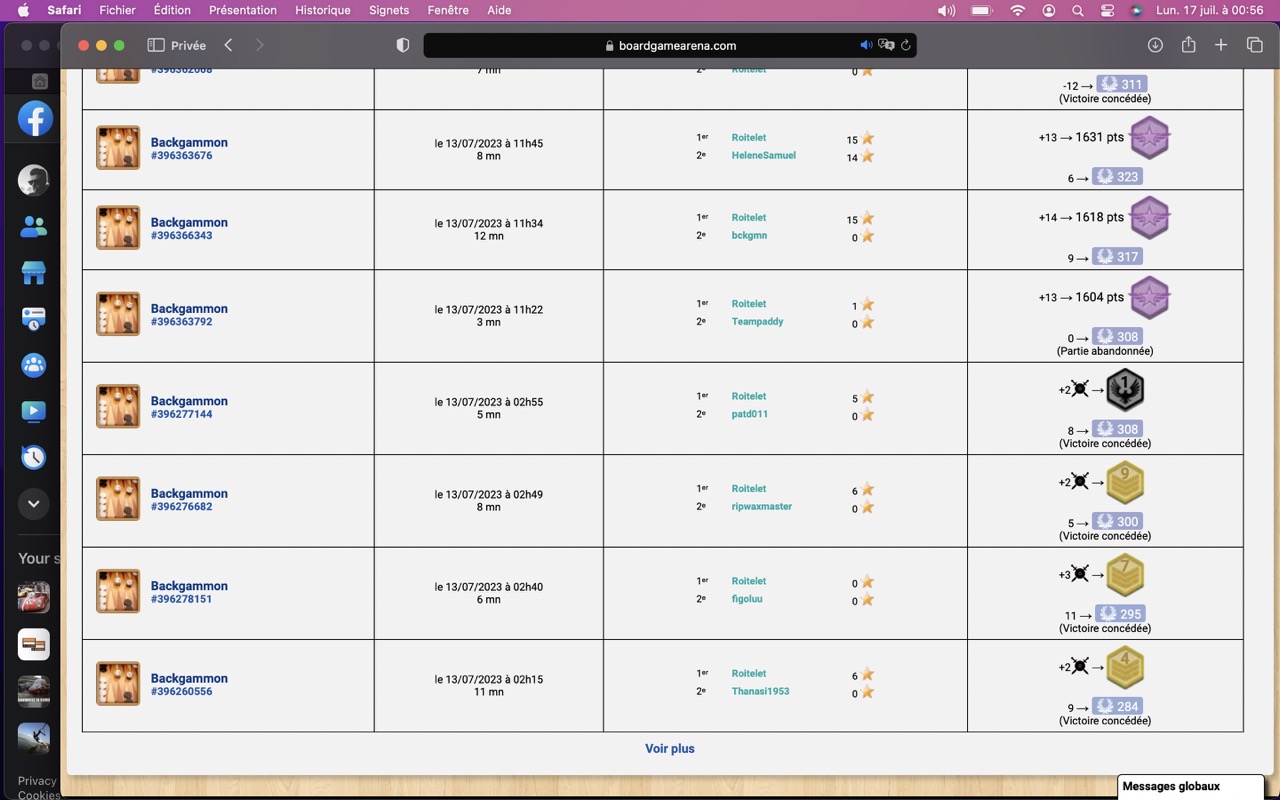
Task: Open player Teampaddy's profile
Action: click(757, 322)
